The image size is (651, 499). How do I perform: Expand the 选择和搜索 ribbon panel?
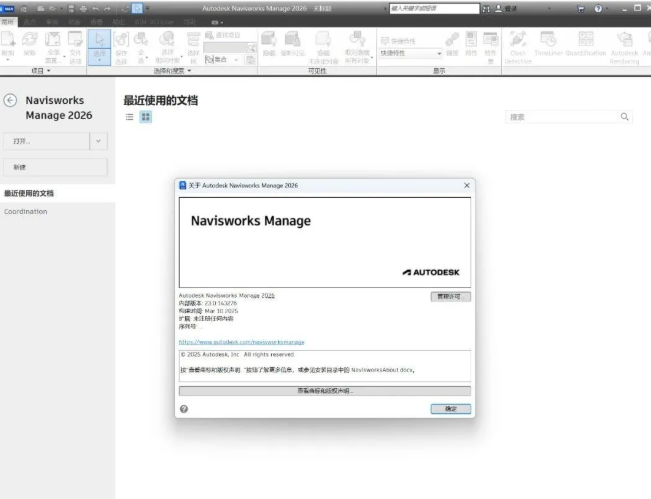click(x=172, y=71)
